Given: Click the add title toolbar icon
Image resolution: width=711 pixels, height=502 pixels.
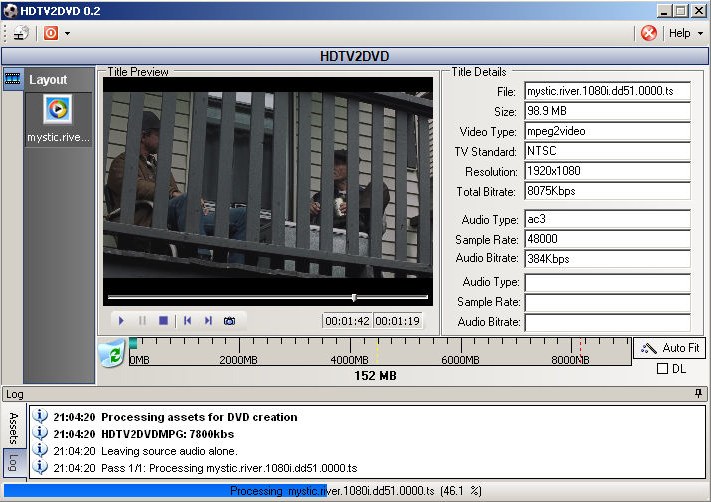Looking at the screenshot, I should coord(20,33).
